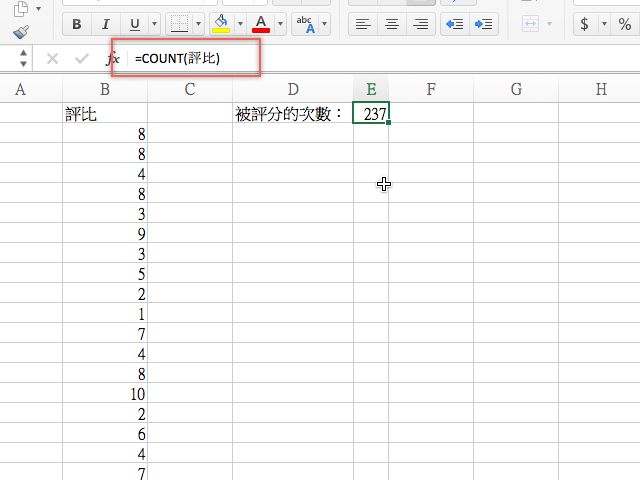Screen dimensions: 640x480
Task: Select cell with value 5
Action: point(105,273)
